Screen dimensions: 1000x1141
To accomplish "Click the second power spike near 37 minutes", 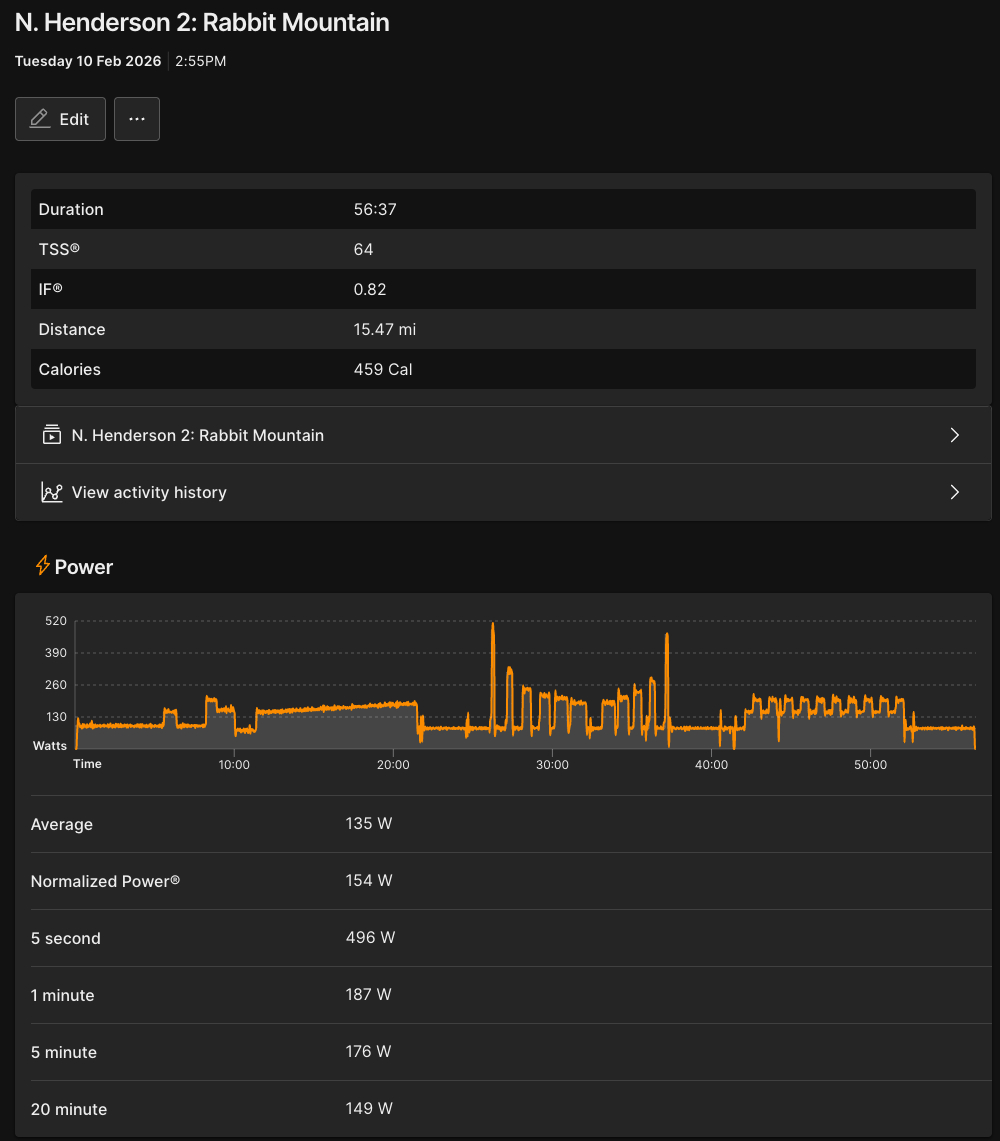I will pyautogui.click(x=666, y=637).
